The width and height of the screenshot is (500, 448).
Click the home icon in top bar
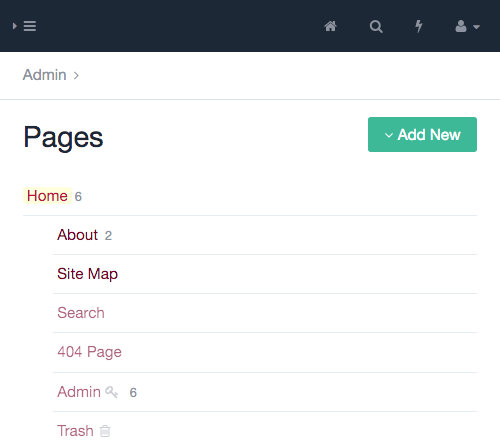point(330,26)
